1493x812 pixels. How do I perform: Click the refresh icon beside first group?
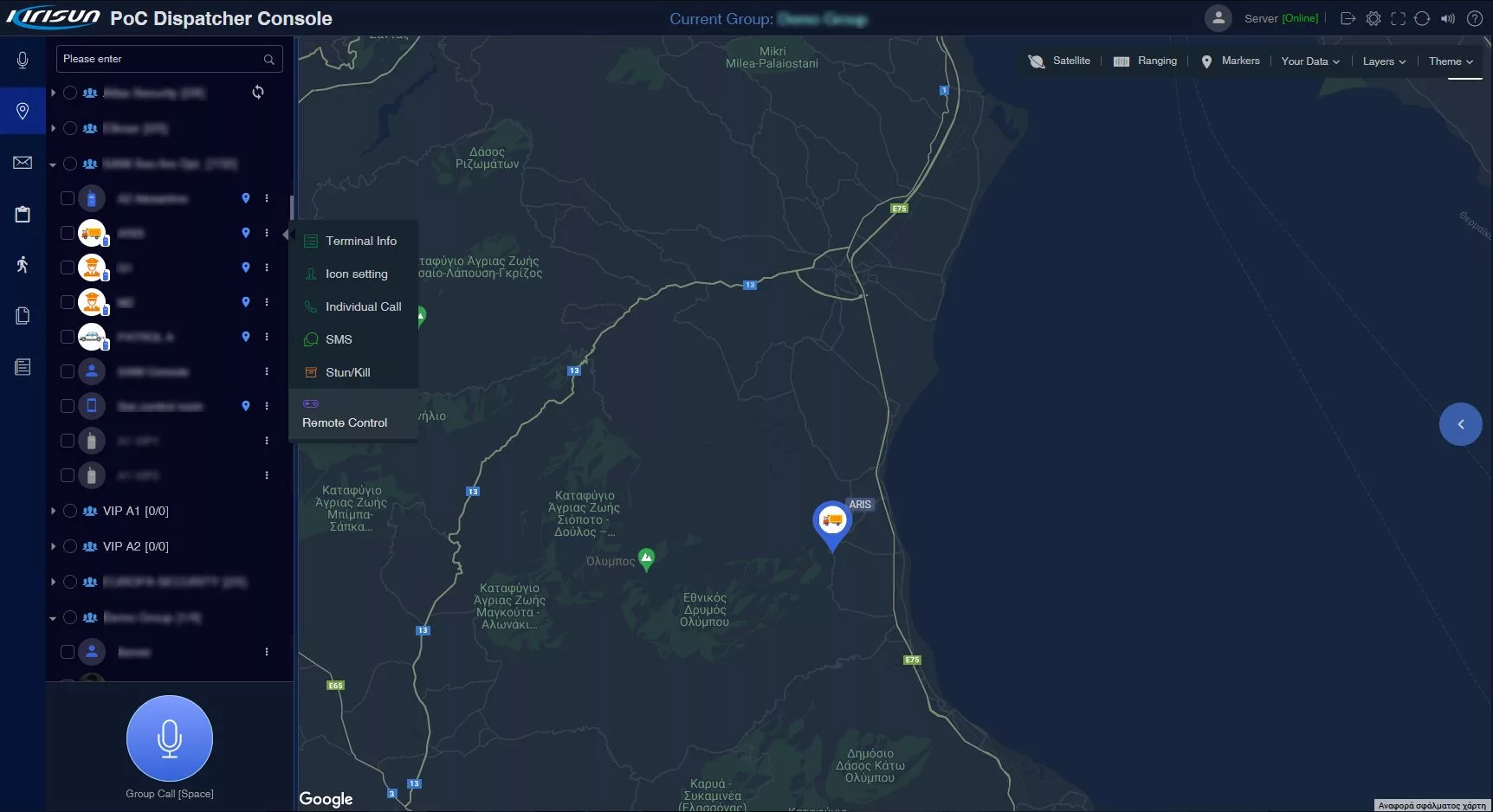(258, 92)
